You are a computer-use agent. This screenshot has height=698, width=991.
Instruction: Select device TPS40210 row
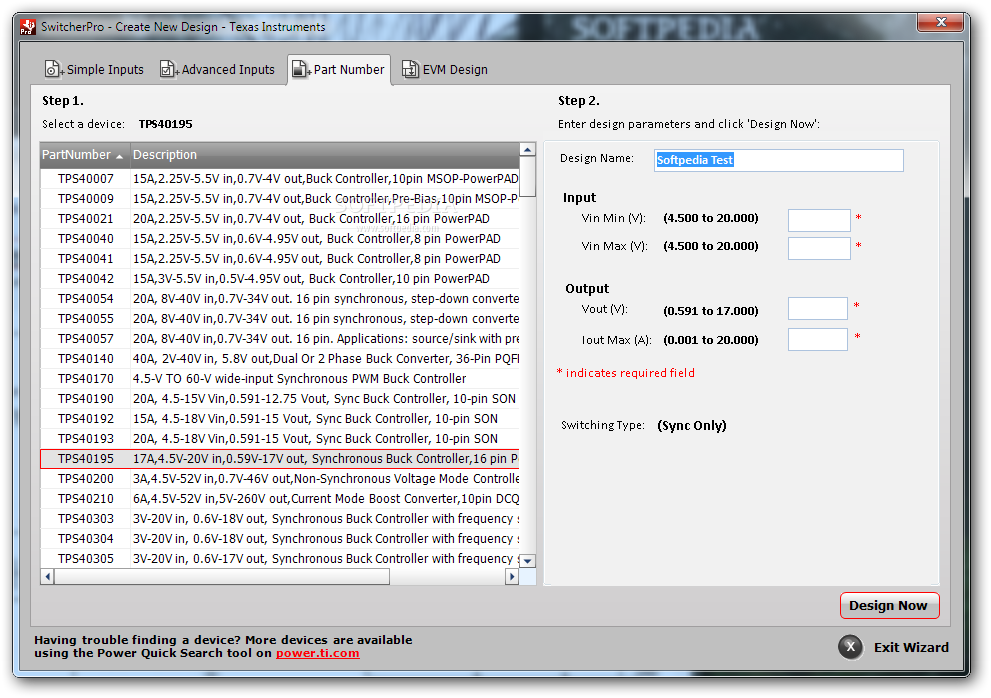(x=279, y=499)
